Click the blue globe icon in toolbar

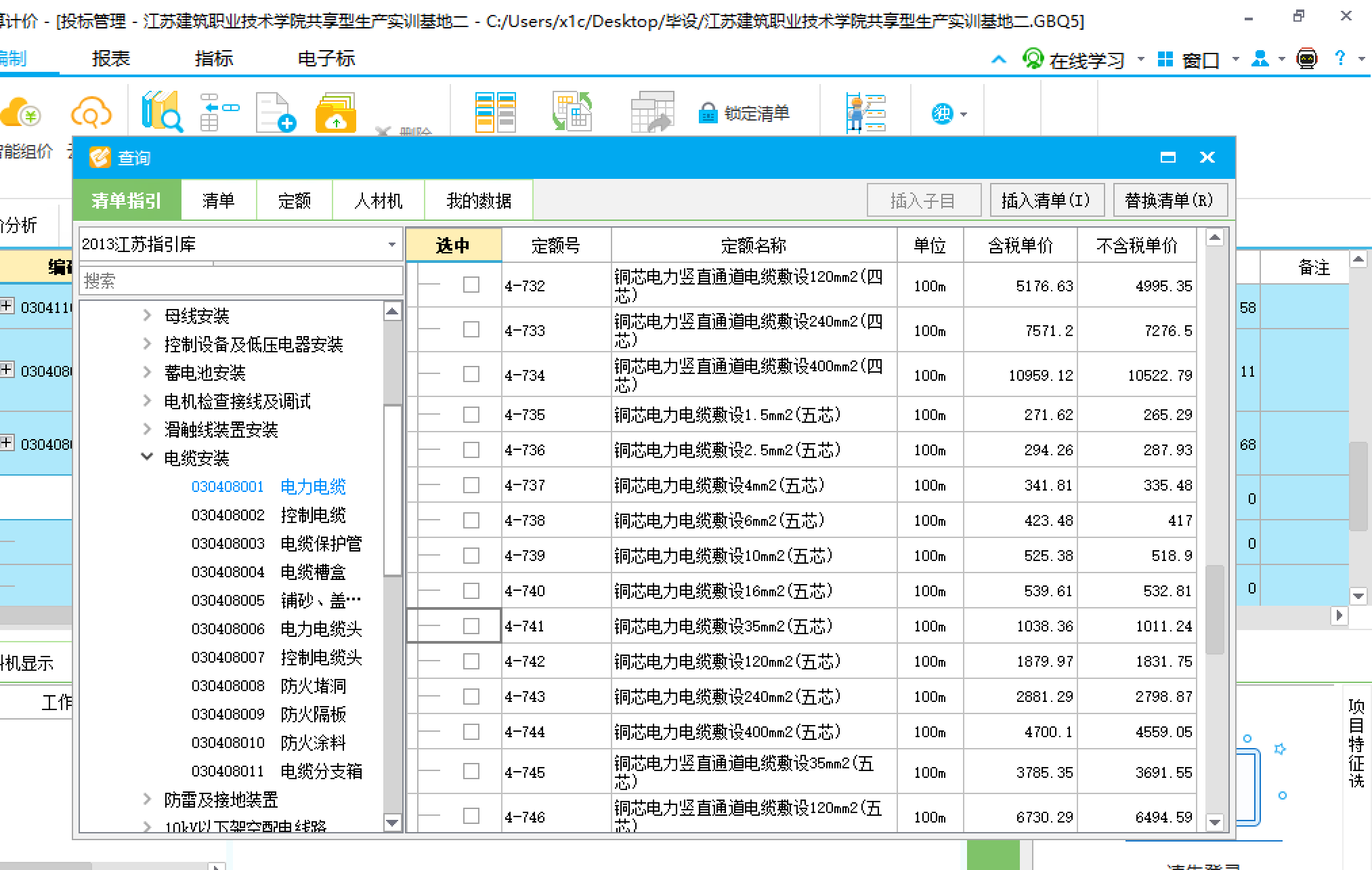click(x=942, y=114)
